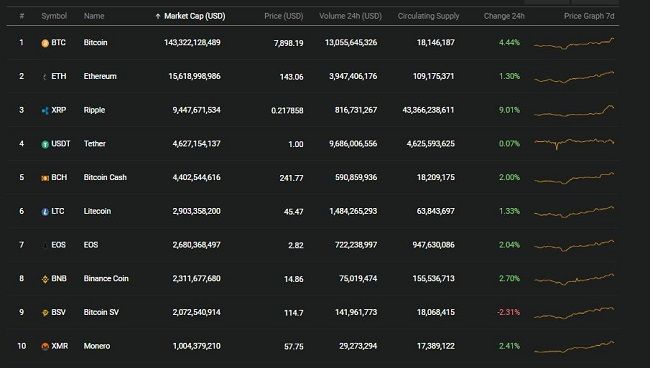Sort by Volume 24h (USD) header
Image resolution: width=650 pixels, height=368 pixels.
(350, 16)
